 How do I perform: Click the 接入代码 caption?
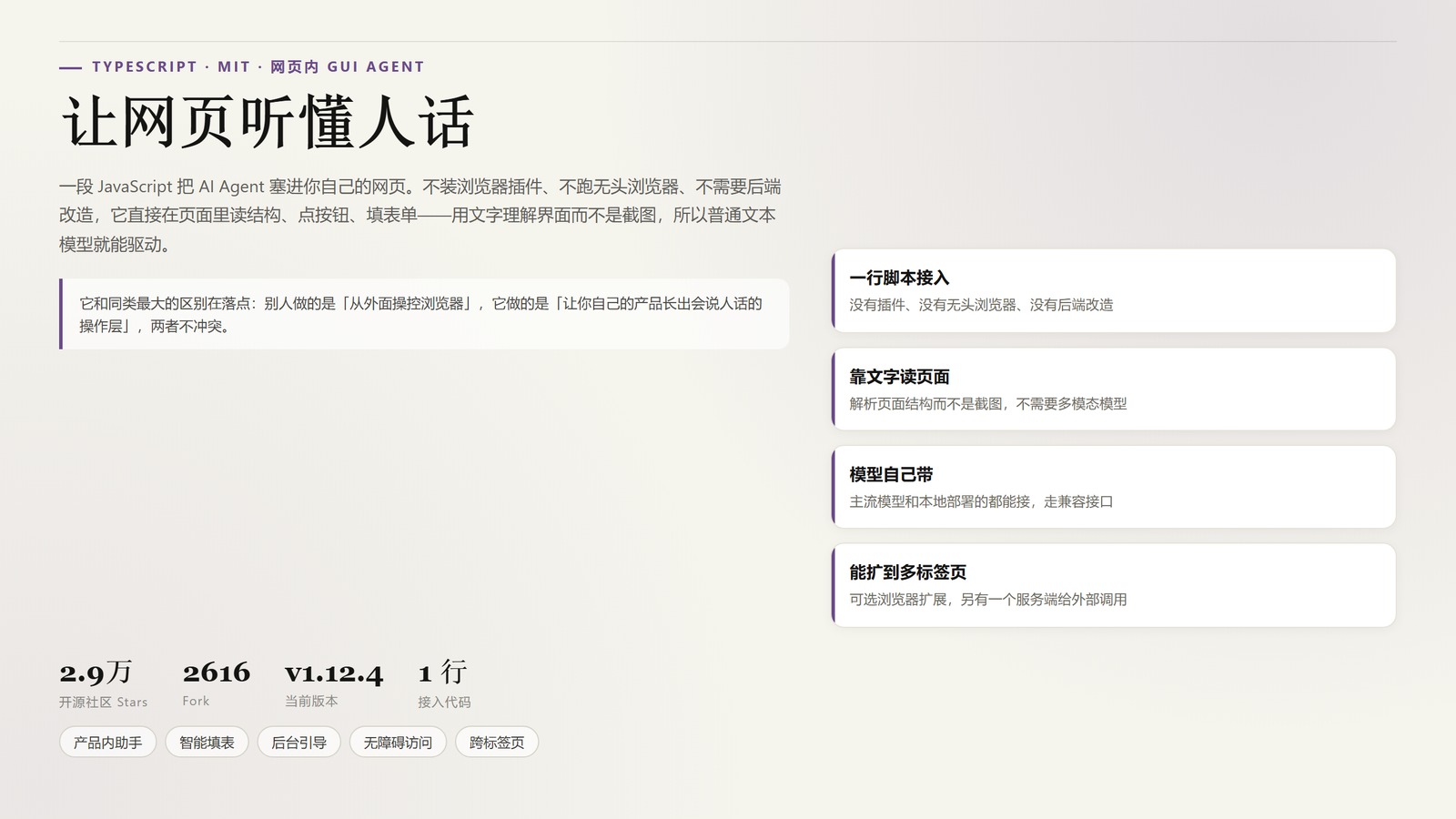click(x=444, y=703)
